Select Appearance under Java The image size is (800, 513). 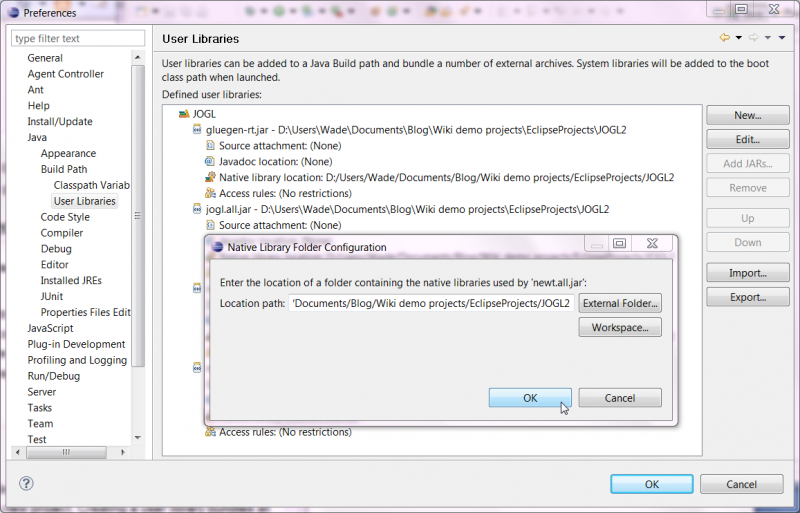coord(68,153)
